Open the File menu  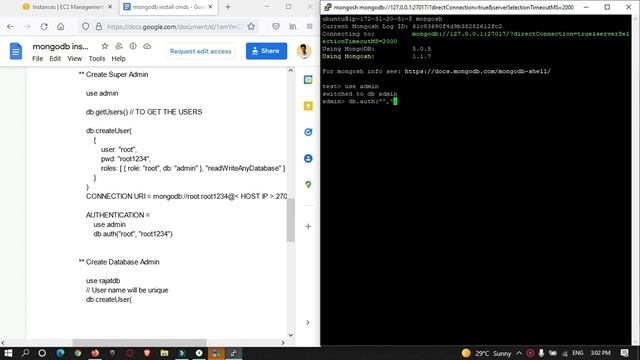pyautogui.click(x=38, y=59)
